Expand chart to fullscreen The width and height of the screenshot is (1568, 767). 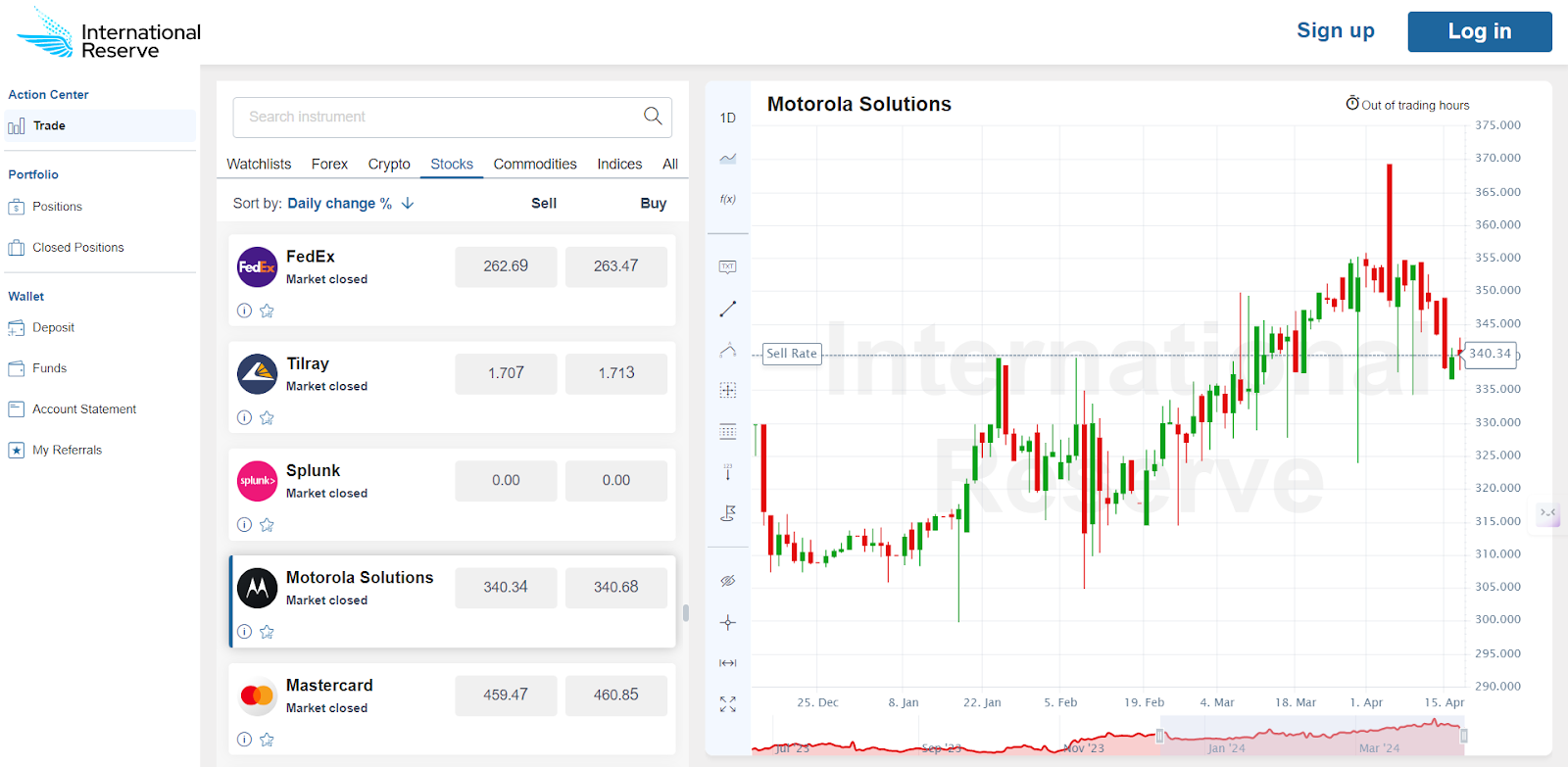(x=727, y=704)
